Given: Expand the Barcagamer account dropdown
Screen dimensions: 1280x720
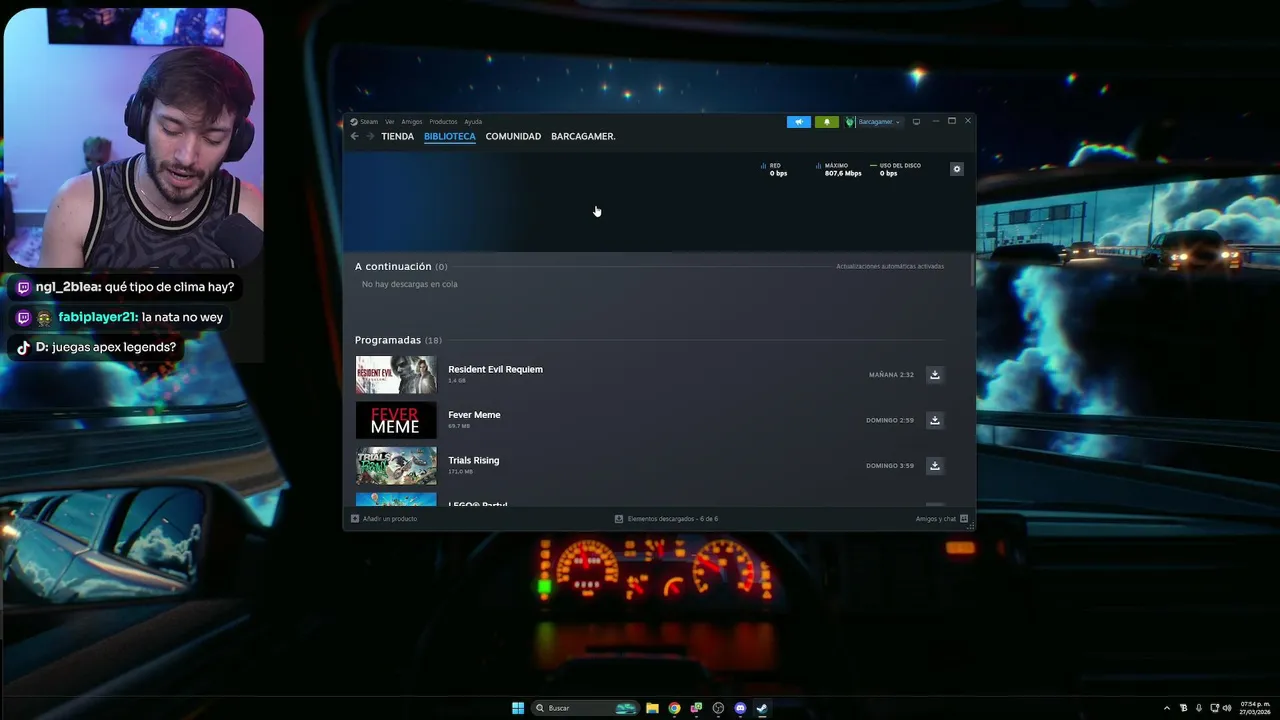Looking at the screenshot, I should point(879,122).
